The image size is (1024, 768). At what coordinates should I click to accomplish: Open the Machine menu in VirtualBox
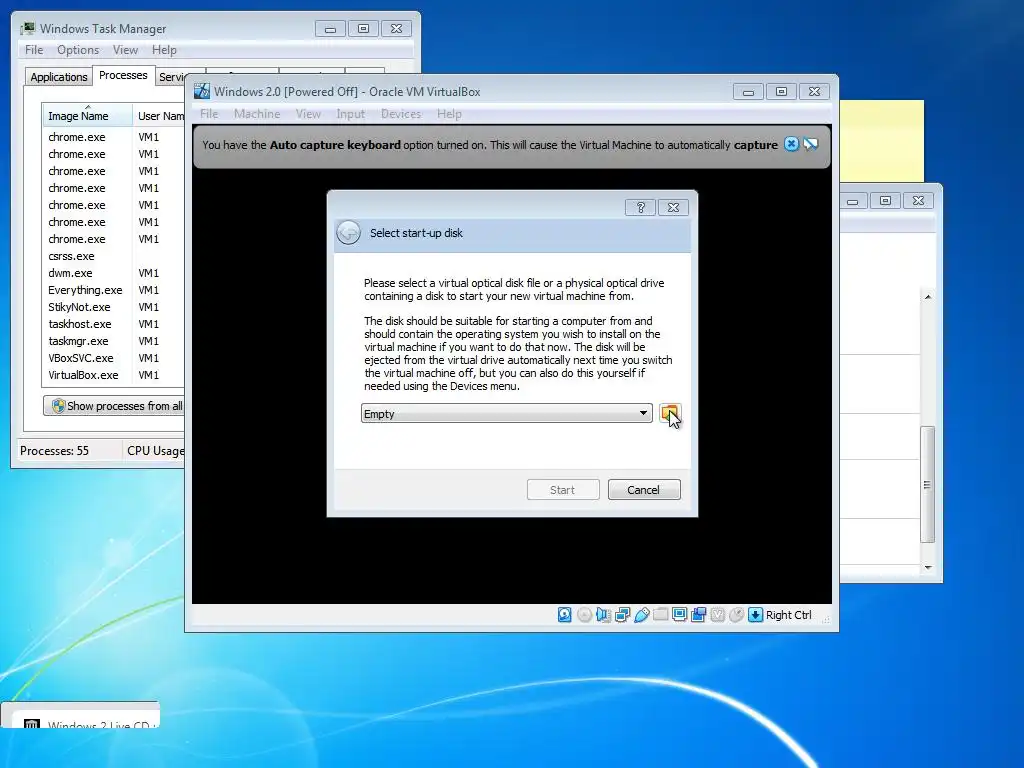click(257, 114)
